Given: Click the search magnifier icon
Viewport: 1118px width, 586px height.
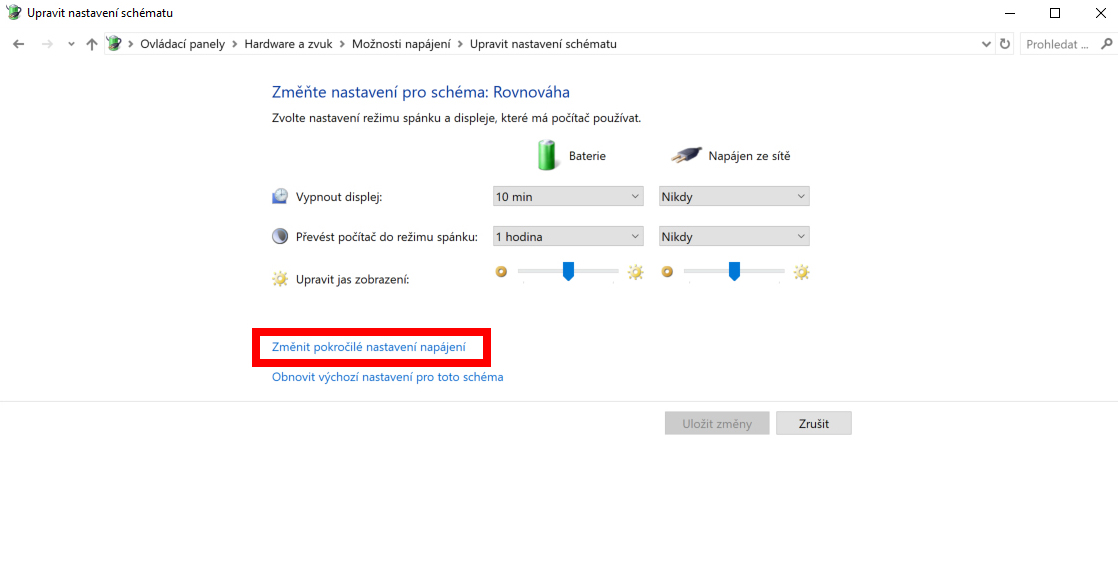Looking at the screenshot, I should [1105, 43].
